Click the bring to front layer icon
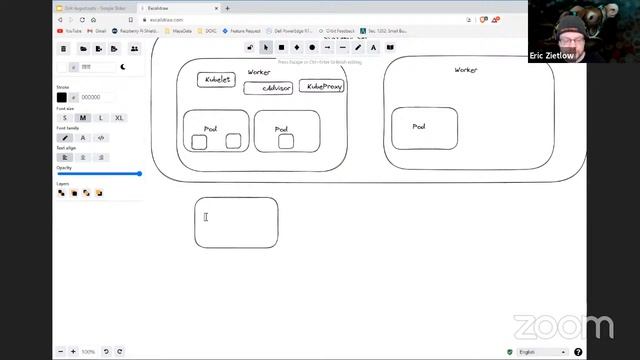The width and height of the screenshot is (640, 360). click(x=99, y=193)
